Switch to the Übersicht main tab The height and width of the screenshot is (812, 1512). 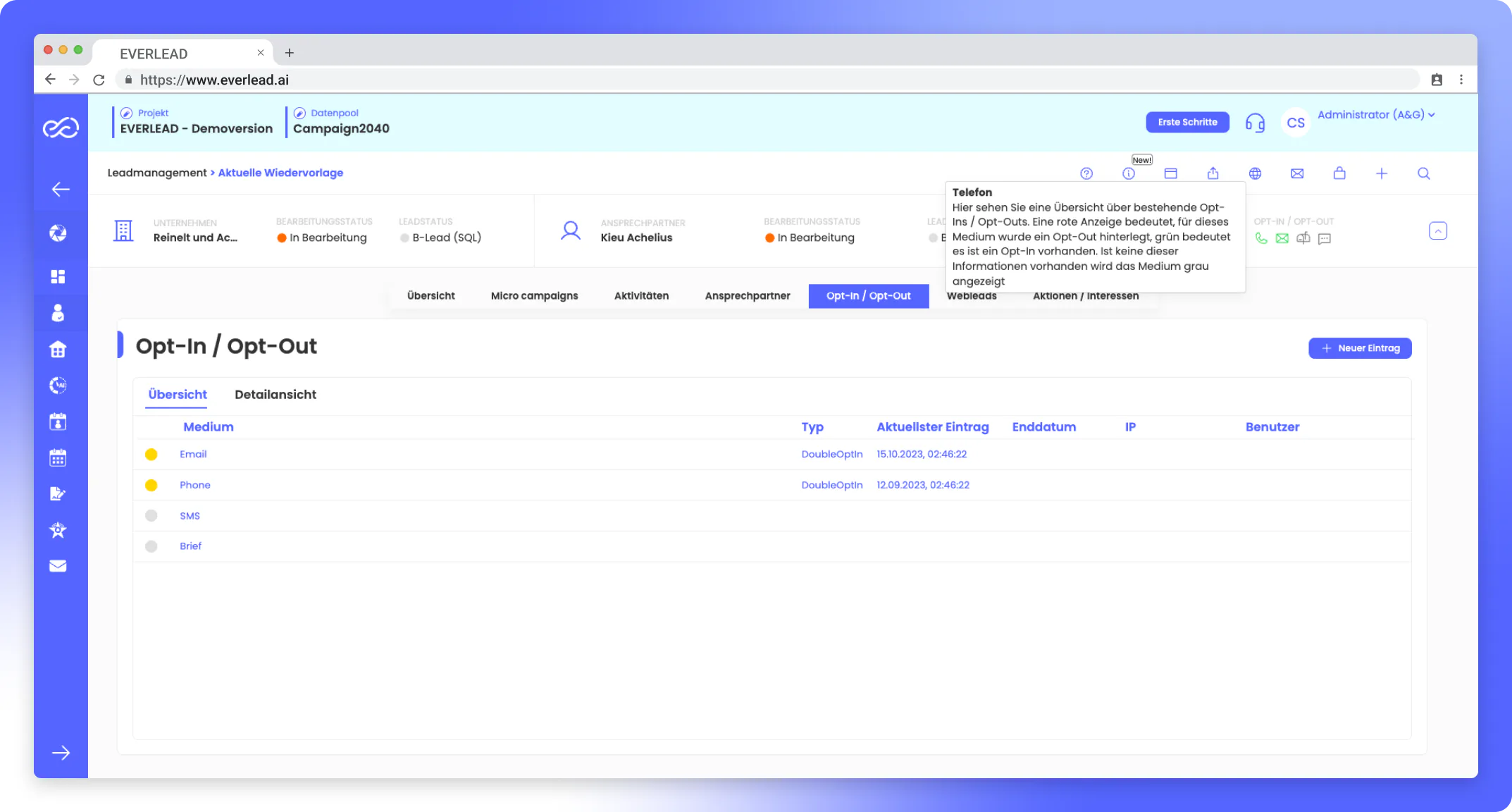[430, 296]
